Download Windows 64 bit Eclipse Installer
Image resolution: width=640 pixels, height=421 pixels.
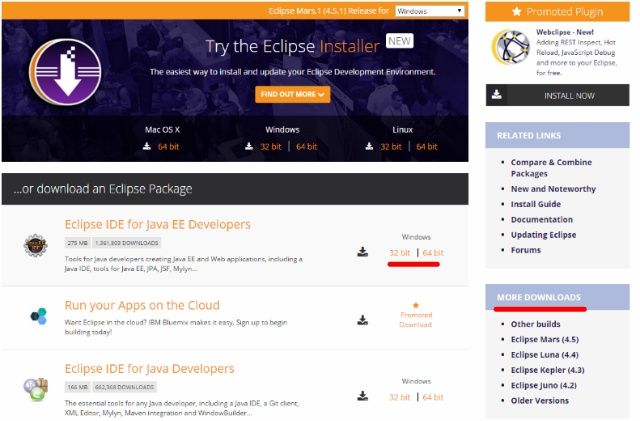coord(307,147)
